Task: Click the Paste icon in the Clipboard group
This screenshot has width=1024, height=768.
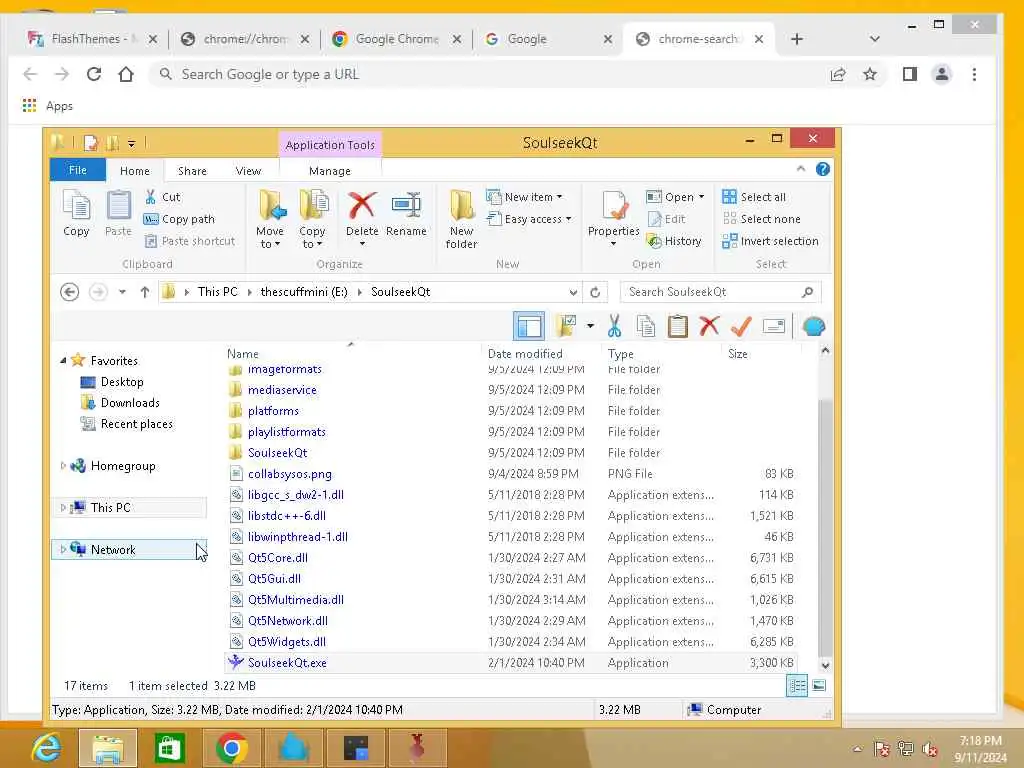Action: (118, 212)
